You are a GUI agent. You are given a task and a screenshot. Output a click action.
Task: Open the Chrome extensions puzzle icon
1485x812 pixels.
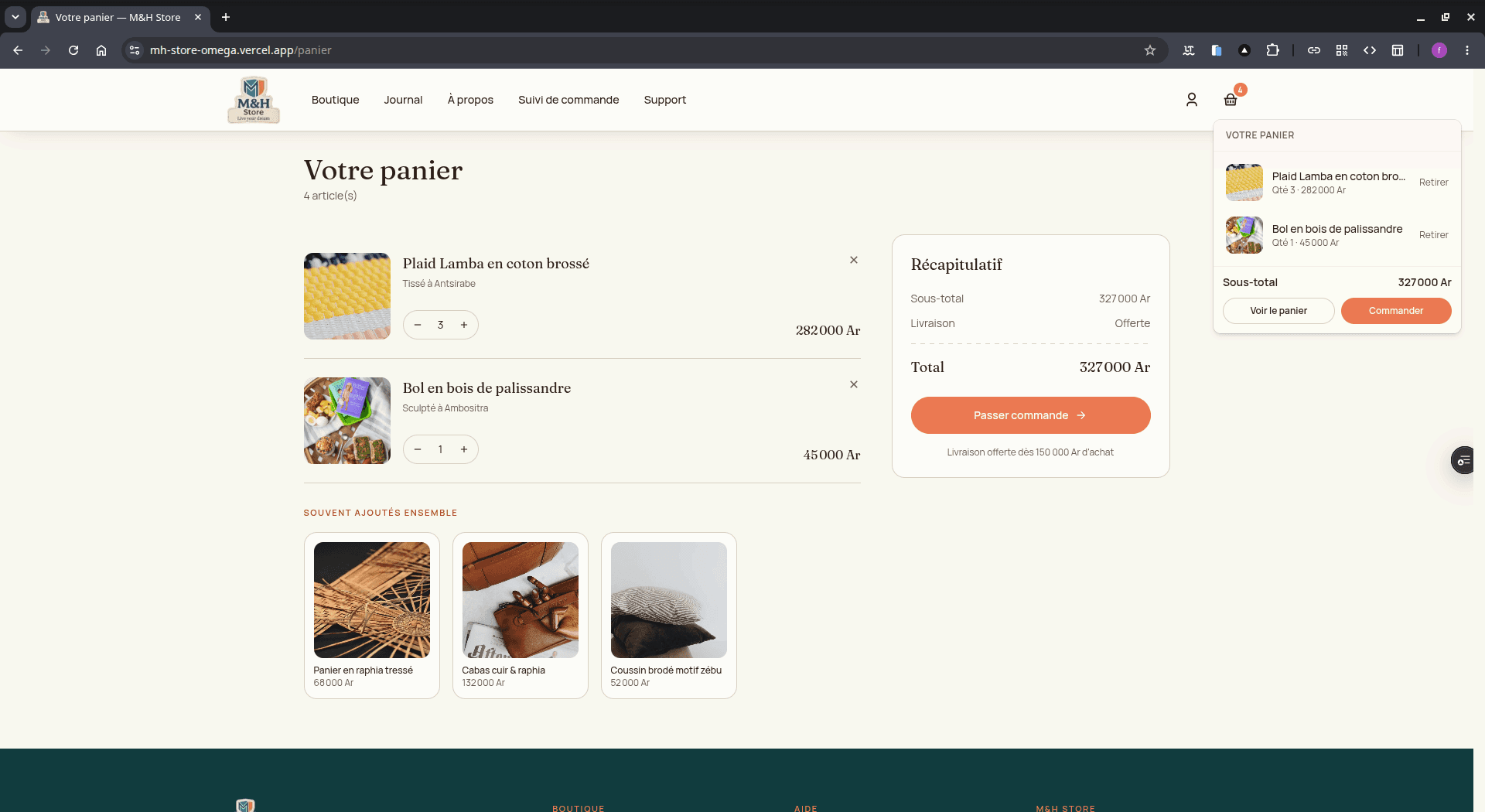1272,50
